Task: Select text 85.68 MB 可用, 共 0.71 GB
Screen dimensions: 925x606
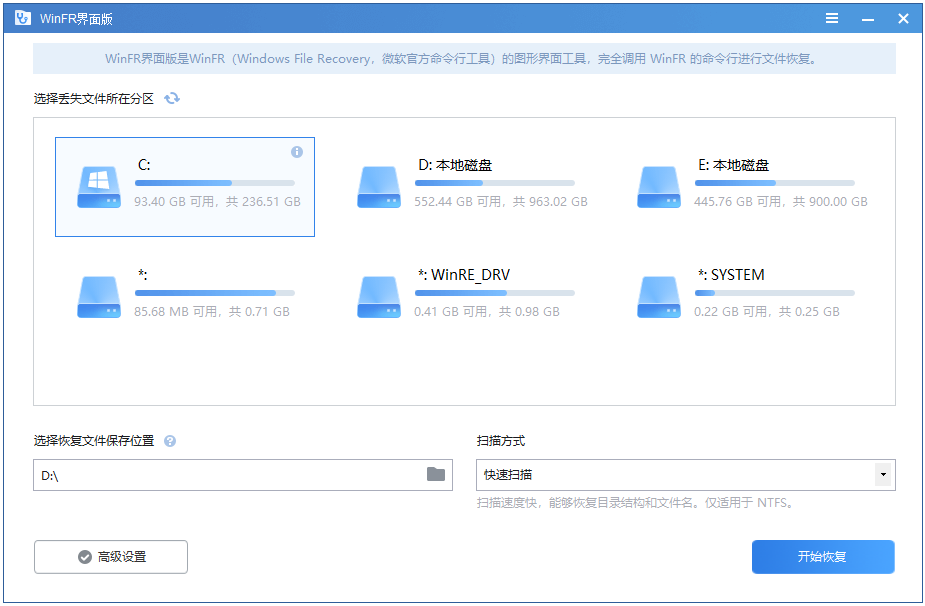Action: [212, 312]
